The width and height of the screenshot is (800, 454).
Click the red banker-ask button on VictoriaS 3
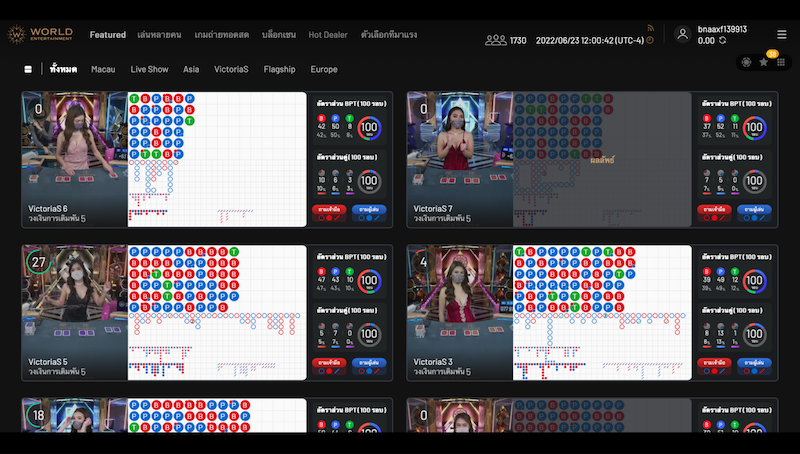tap(714, 366)
